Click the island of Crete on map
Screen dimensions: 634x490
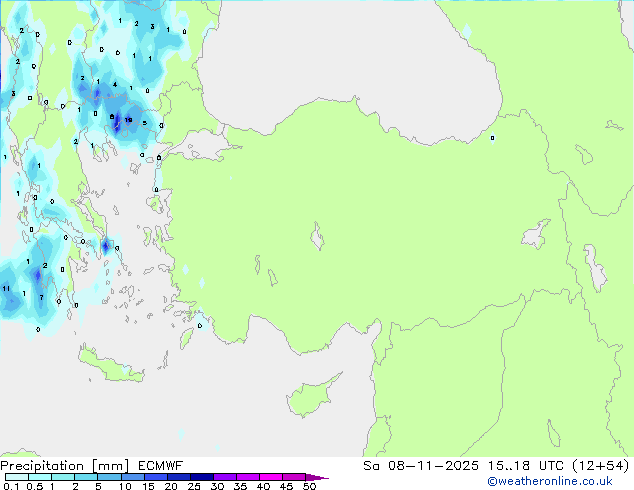(111, 366)
